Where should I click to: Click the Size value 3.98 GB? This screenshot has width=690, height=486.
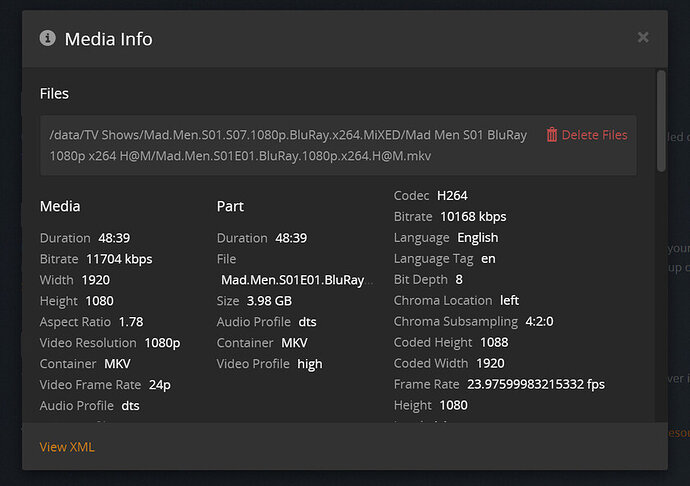(x=269, y=301)
